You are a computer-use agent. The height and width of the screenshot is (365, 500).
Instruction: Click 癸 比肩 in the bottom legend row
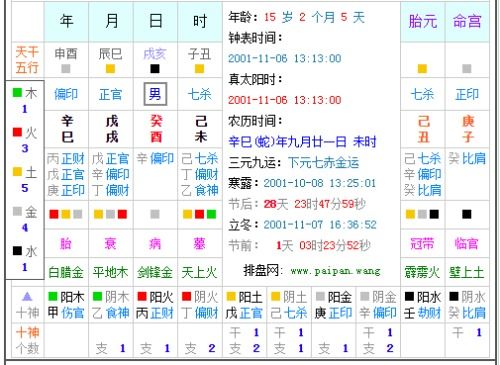coord(467,313)
